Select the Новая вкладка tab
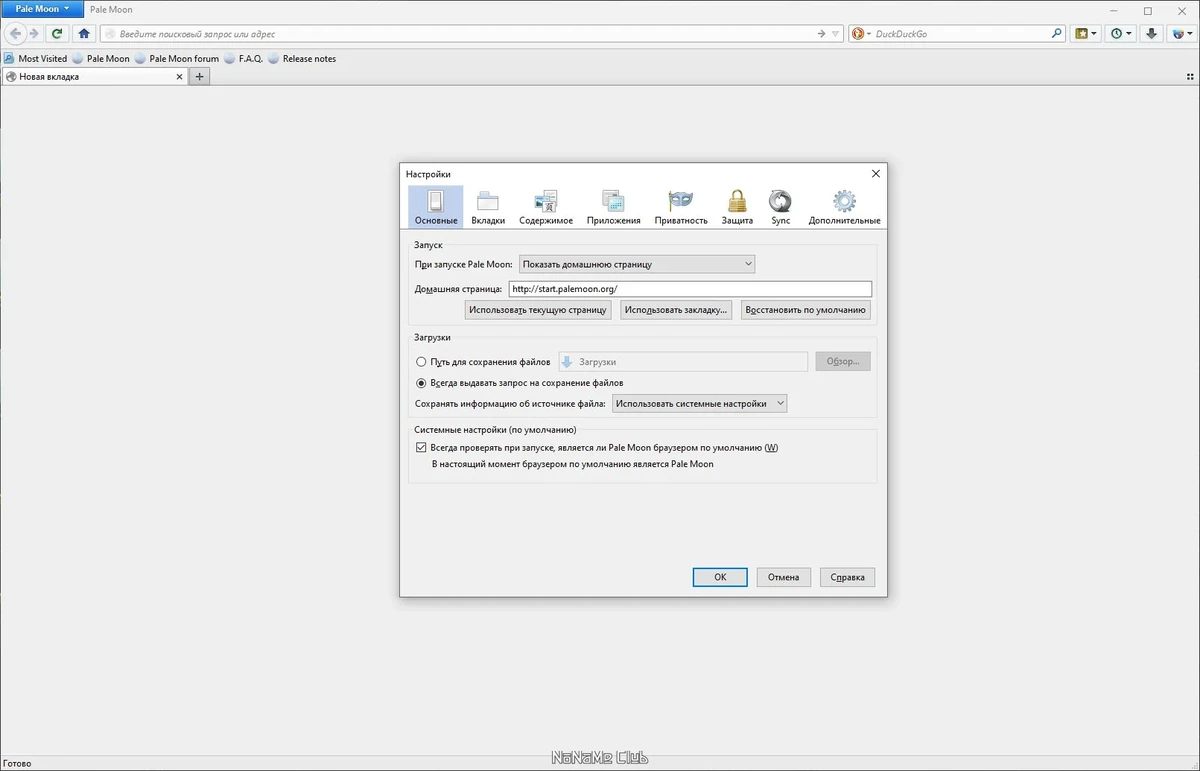The height and width of the screenshot is (771, 1200). [95, 77]
